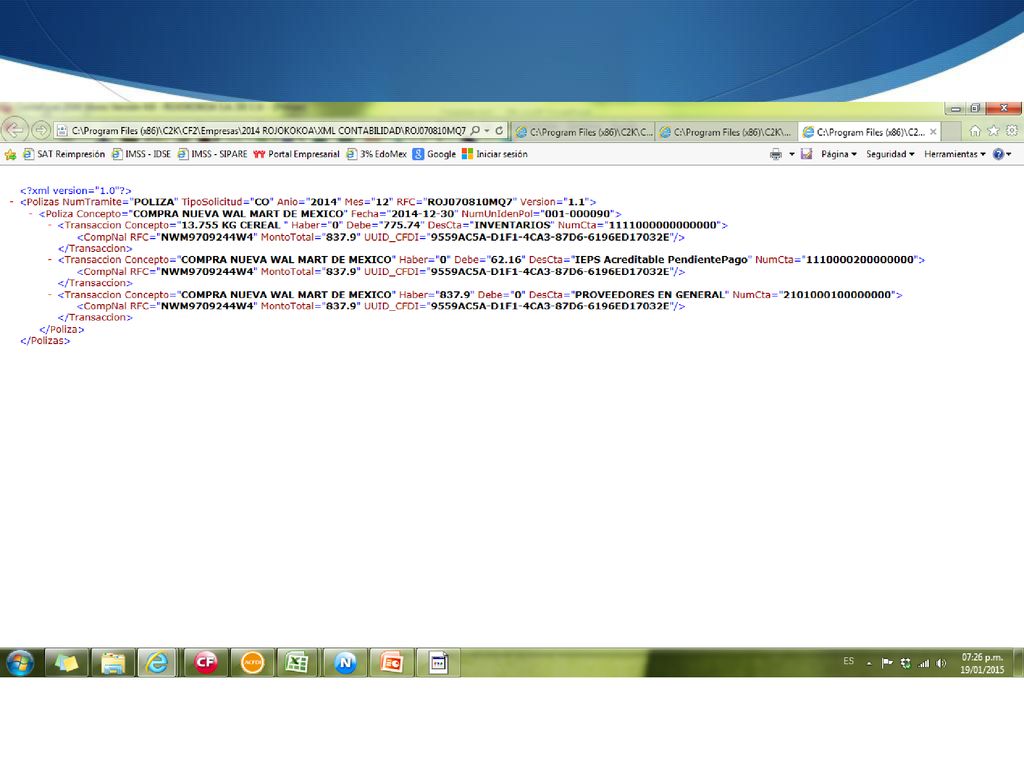Collapse the Polizas root XML node
Image resolution: width=1024 pixels, height=768 pixels.
coord(12,202)
